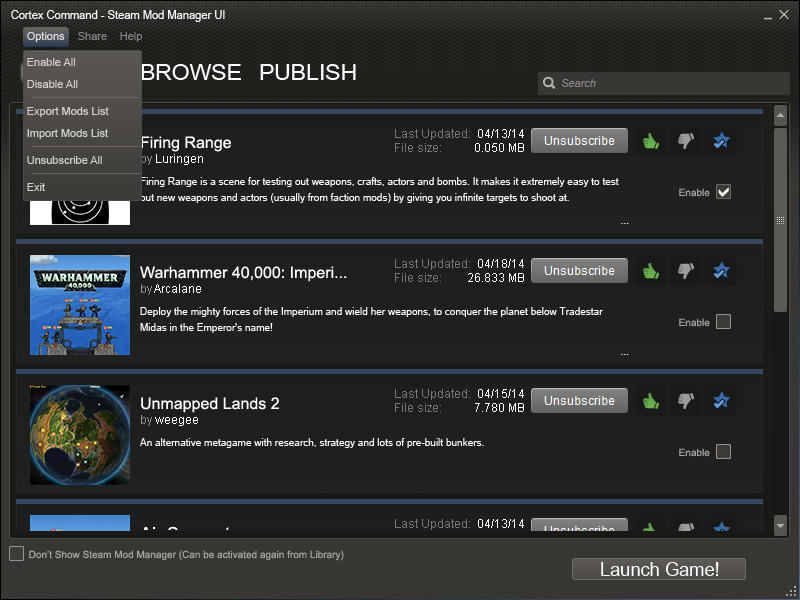The image size is (800, 600).
Task: Click the Unmapped Lands 2 title
Action: 210,404
